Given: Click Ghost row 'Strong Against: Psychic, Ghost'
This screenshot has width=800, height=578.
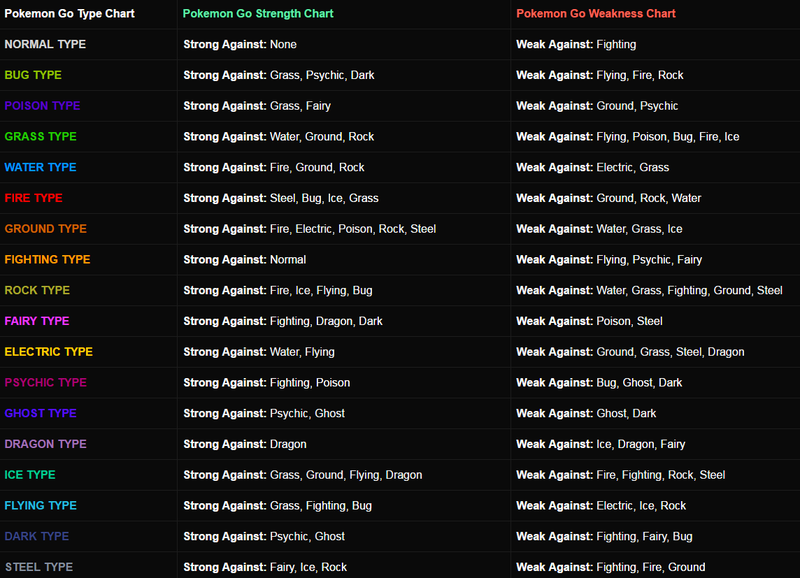Looking at the screenshot, I should [264, 413].
